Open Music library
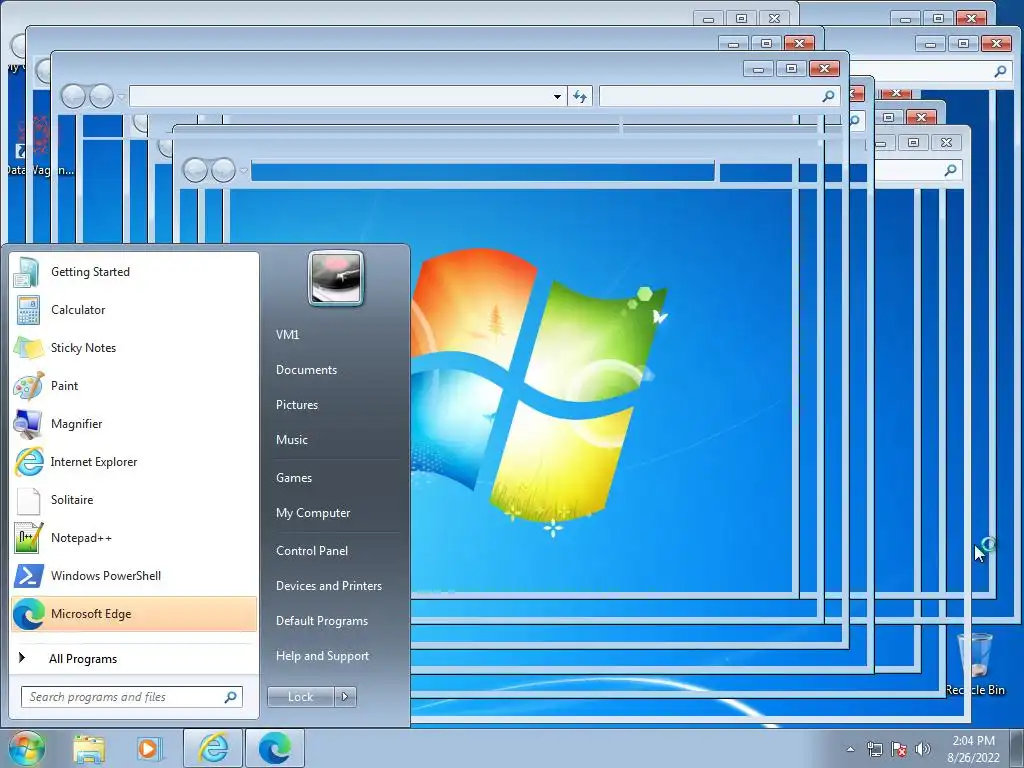The height and width of the screenshot is (768, 1024). [x=292, y=440]
